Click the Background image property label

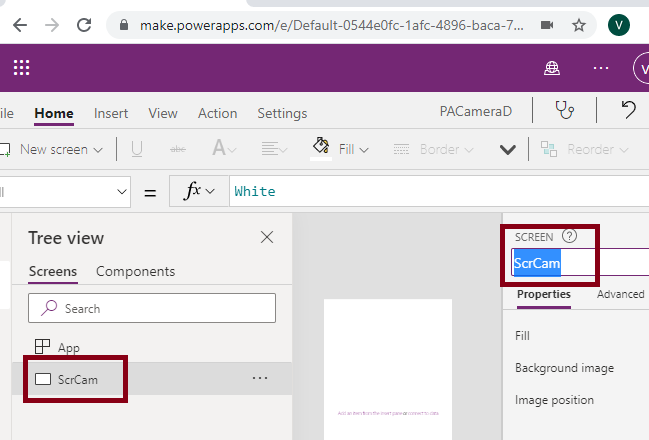point(565,368)
